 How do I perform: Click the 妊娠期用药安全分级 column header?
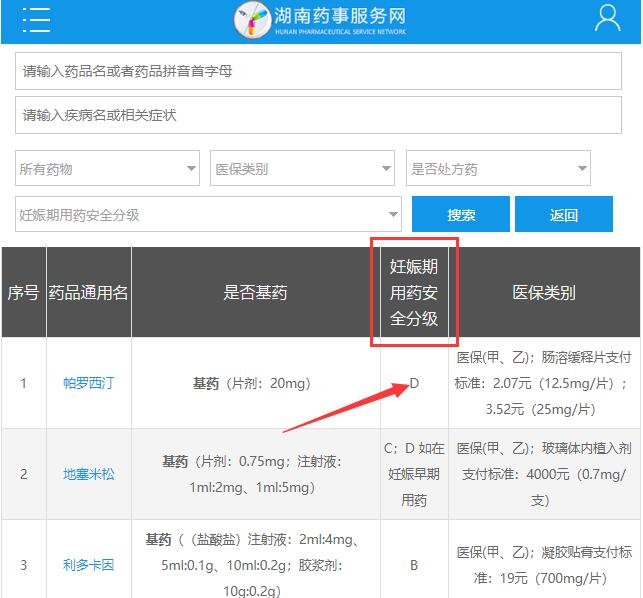[414, 292]
